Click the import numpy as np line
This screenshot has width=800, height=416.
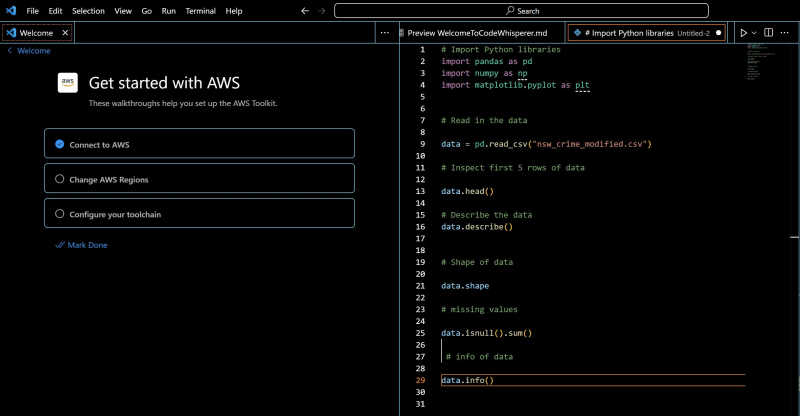click(x=484, y=73)
